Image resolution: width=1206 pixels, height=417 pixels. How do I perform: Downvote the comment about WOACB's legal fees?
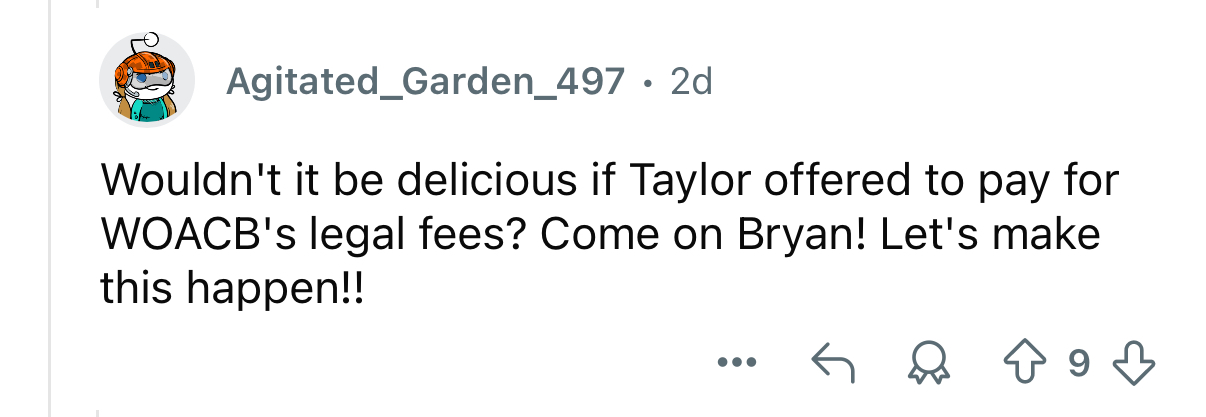(1132, 363)
